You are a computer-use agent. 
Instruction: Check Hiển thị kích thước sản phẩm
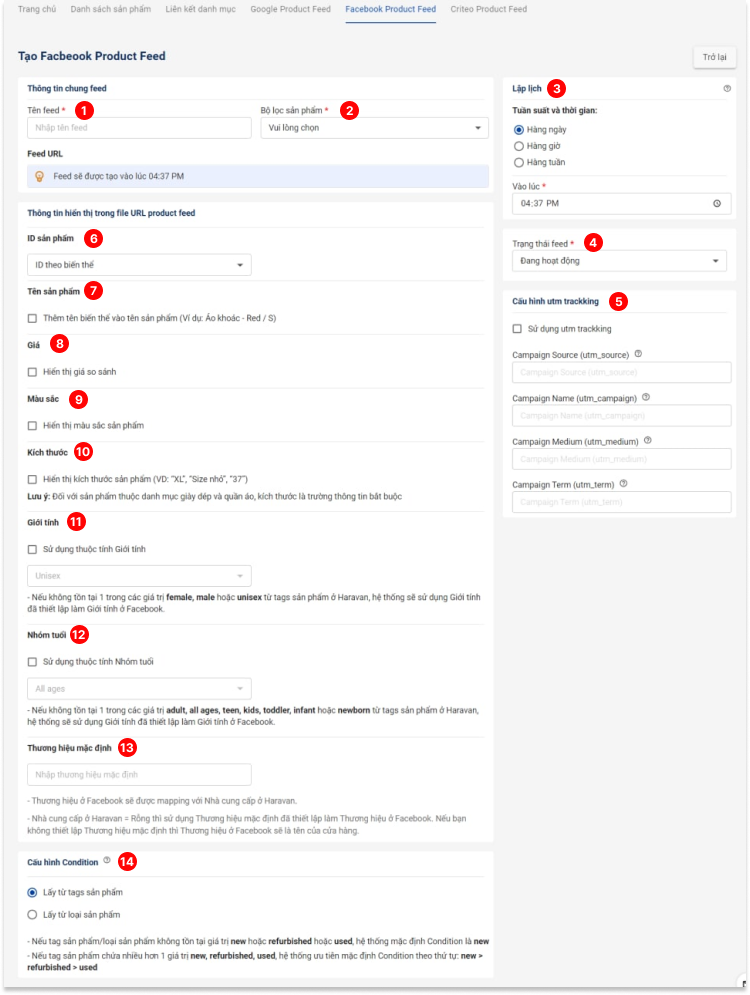tap(32, 479)
